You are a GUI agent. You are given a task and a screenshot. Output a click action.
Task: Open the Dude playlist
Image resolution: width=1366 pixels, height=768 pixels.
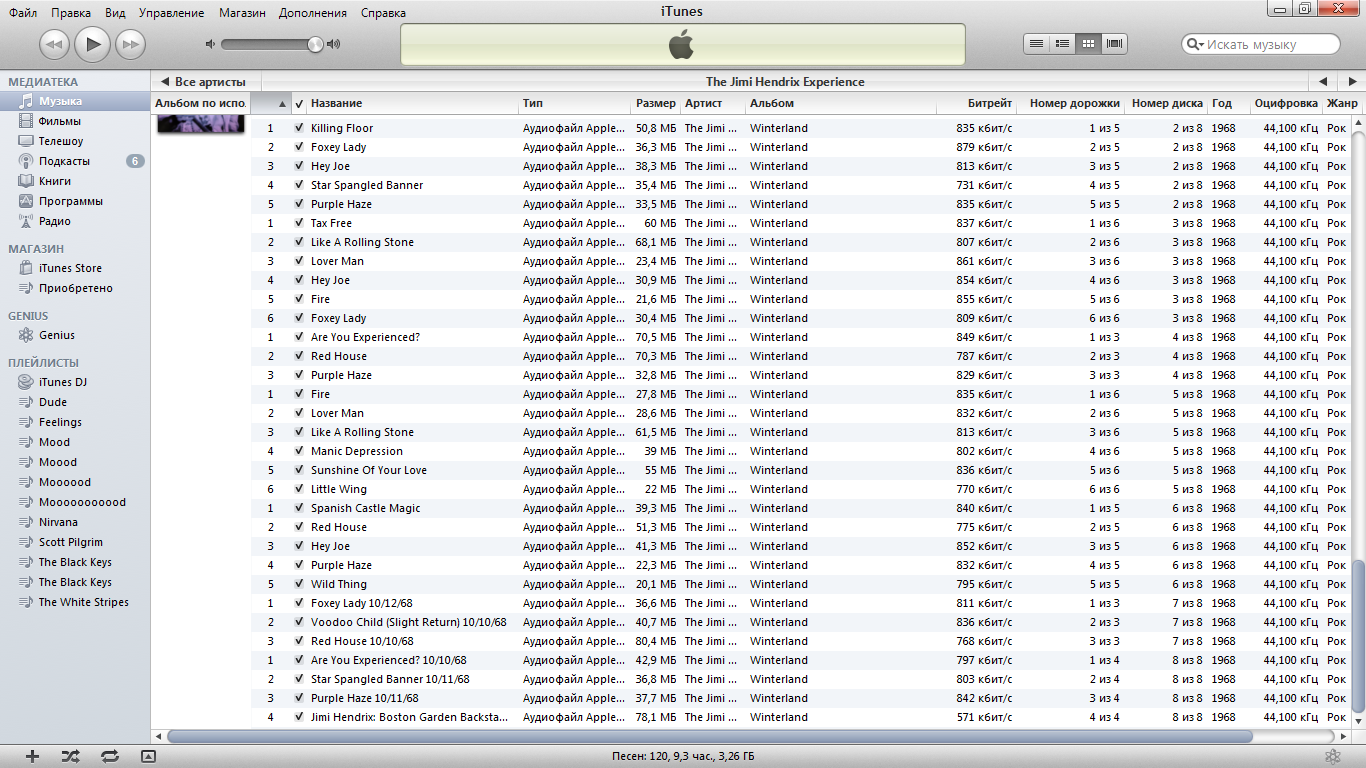tap(75, 402)
